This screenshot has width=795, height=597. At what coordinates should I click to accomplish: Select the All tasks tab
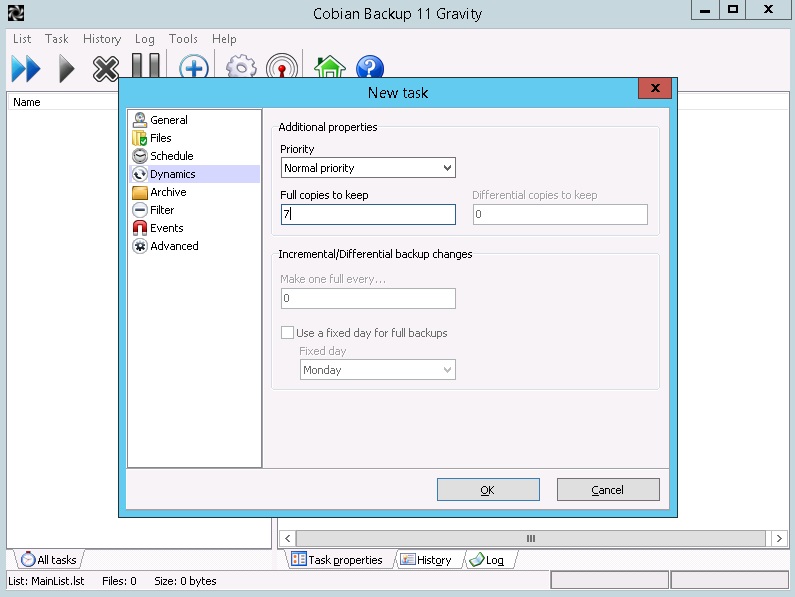[49, 559]
